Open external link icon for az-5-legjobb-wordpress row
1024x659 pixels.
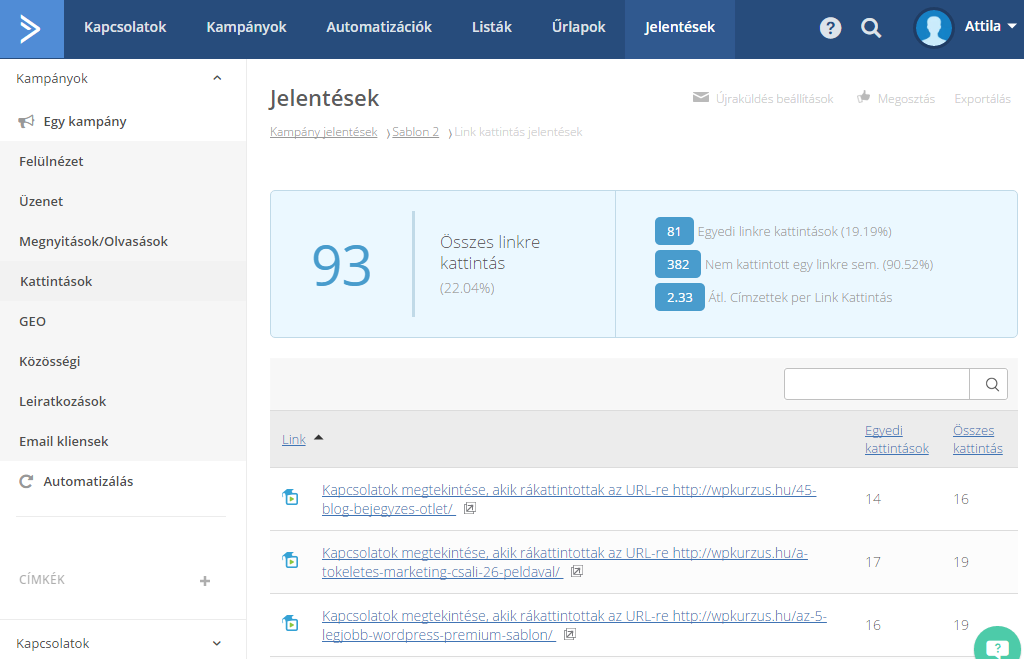click(569, 634)
